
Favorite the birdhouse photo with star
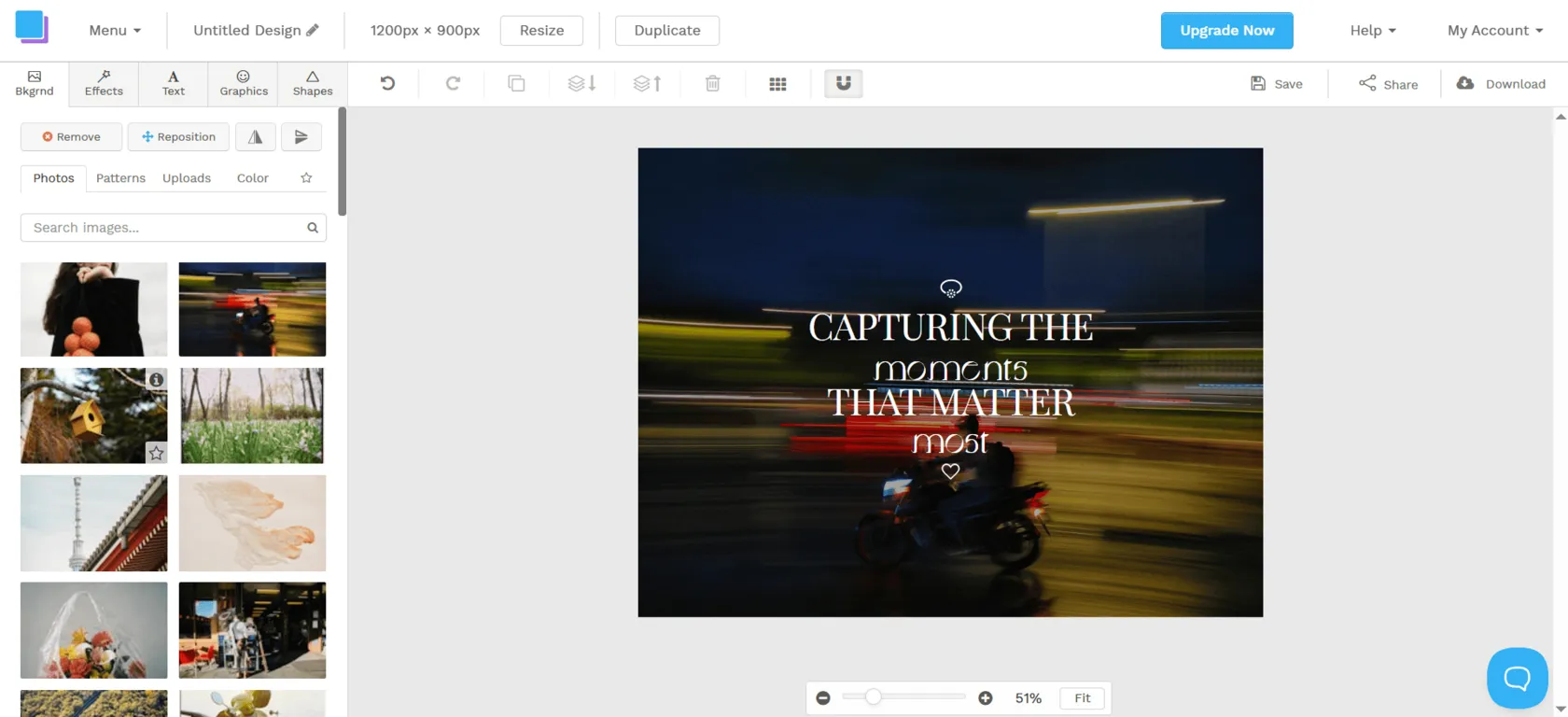[x=156, y=453]
